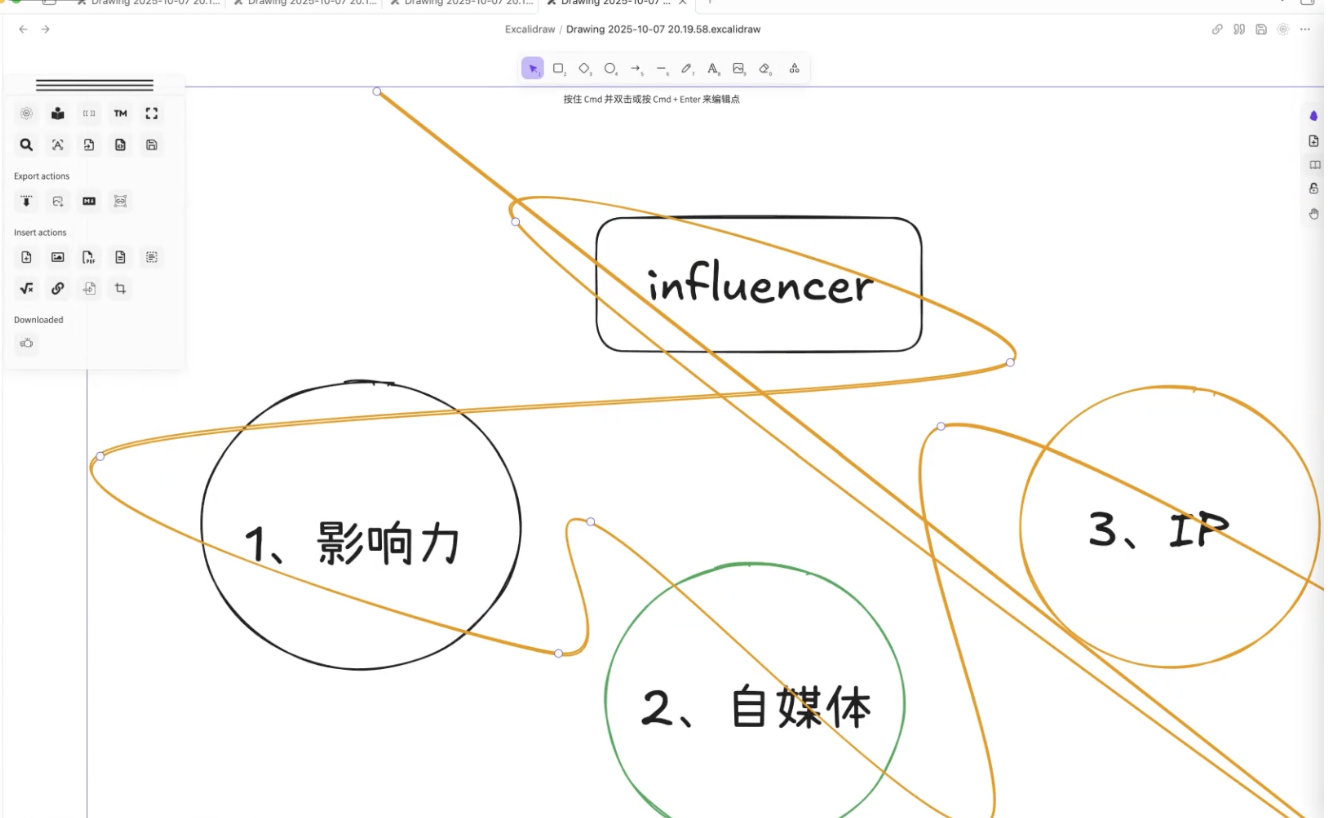Click the file code icon in tools panel
The width and height of the screenshot is (1332, 818).
pos(120,145)
